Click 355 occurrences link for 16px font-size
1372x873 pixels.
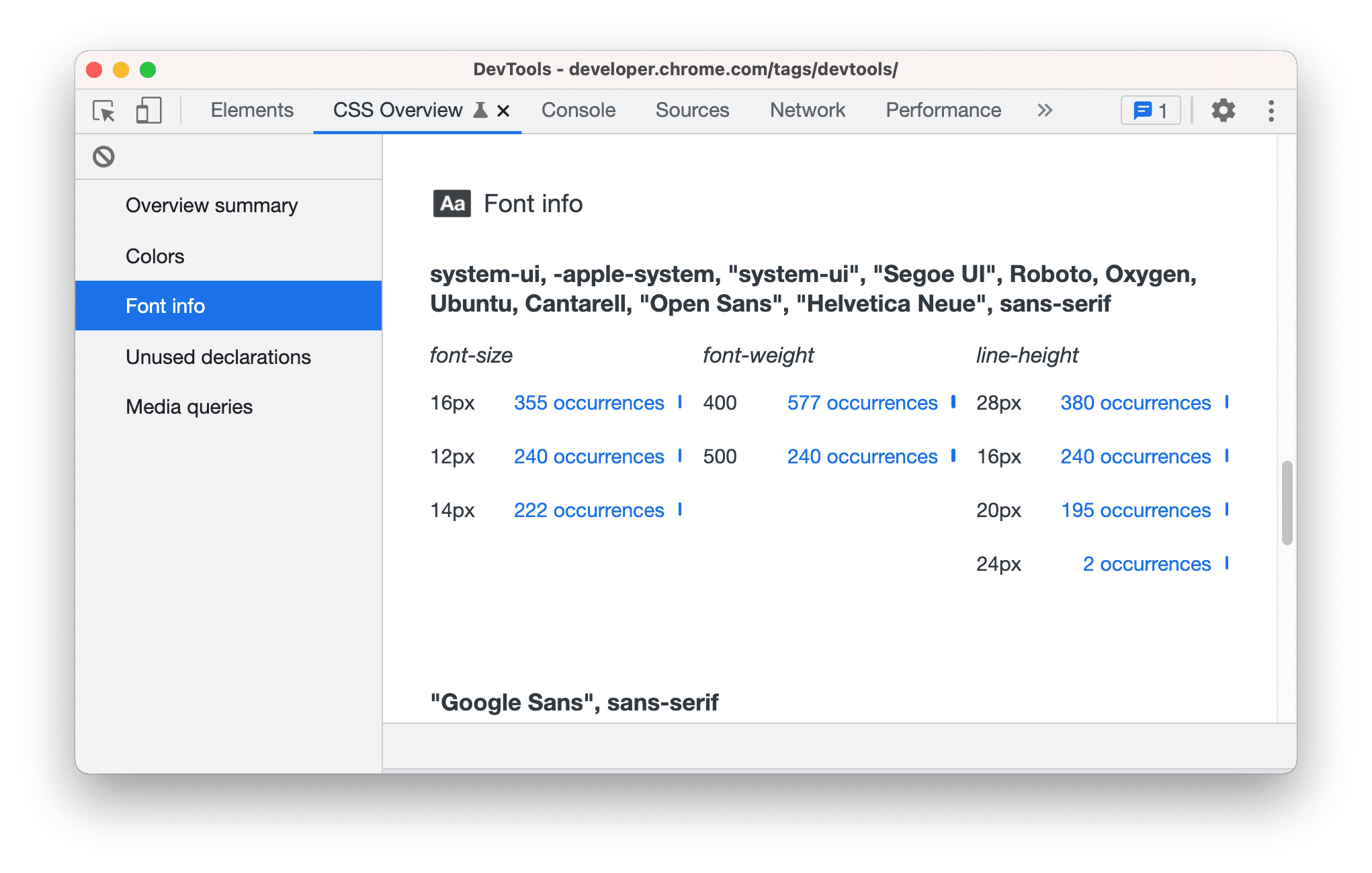click(x=589, y=403)
